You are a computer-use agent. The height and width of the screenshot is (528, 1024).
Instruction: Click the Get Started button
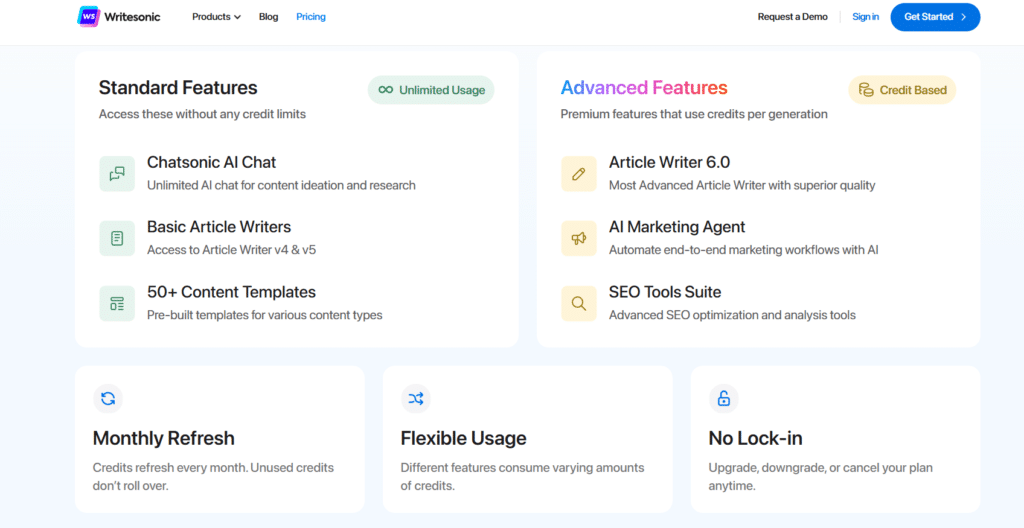point(935,17)
